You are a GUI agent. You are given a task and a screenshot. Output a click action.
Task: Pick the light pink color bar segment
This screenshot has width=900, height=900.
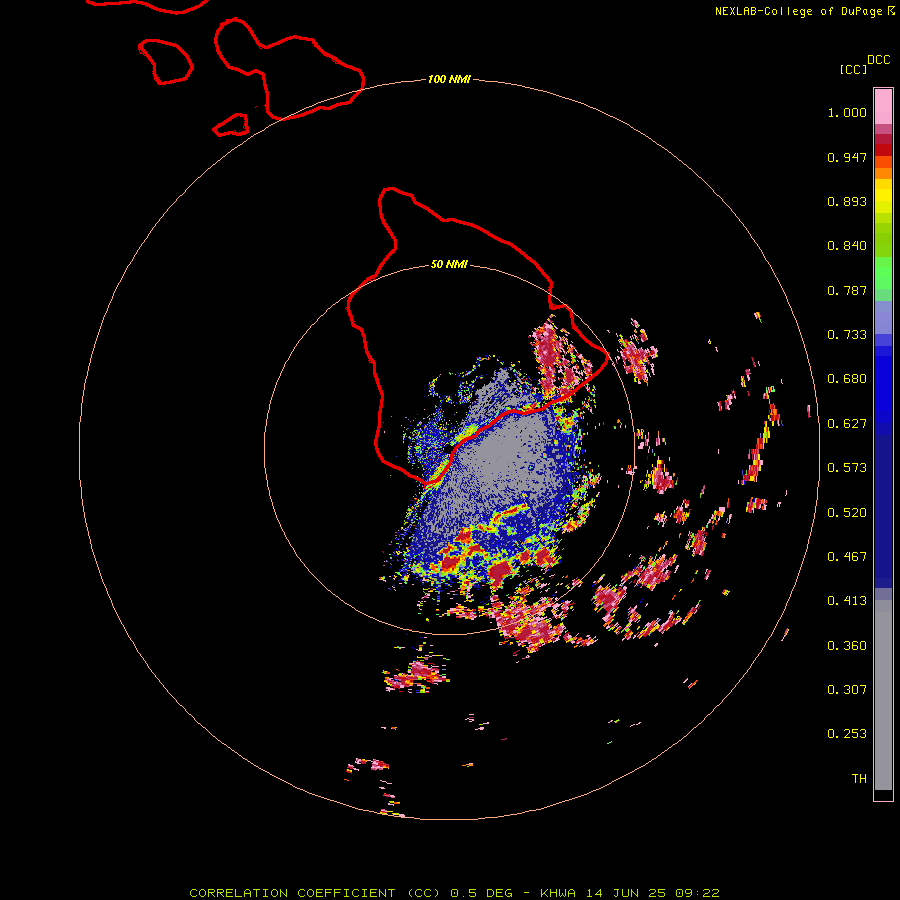point(883,106)
